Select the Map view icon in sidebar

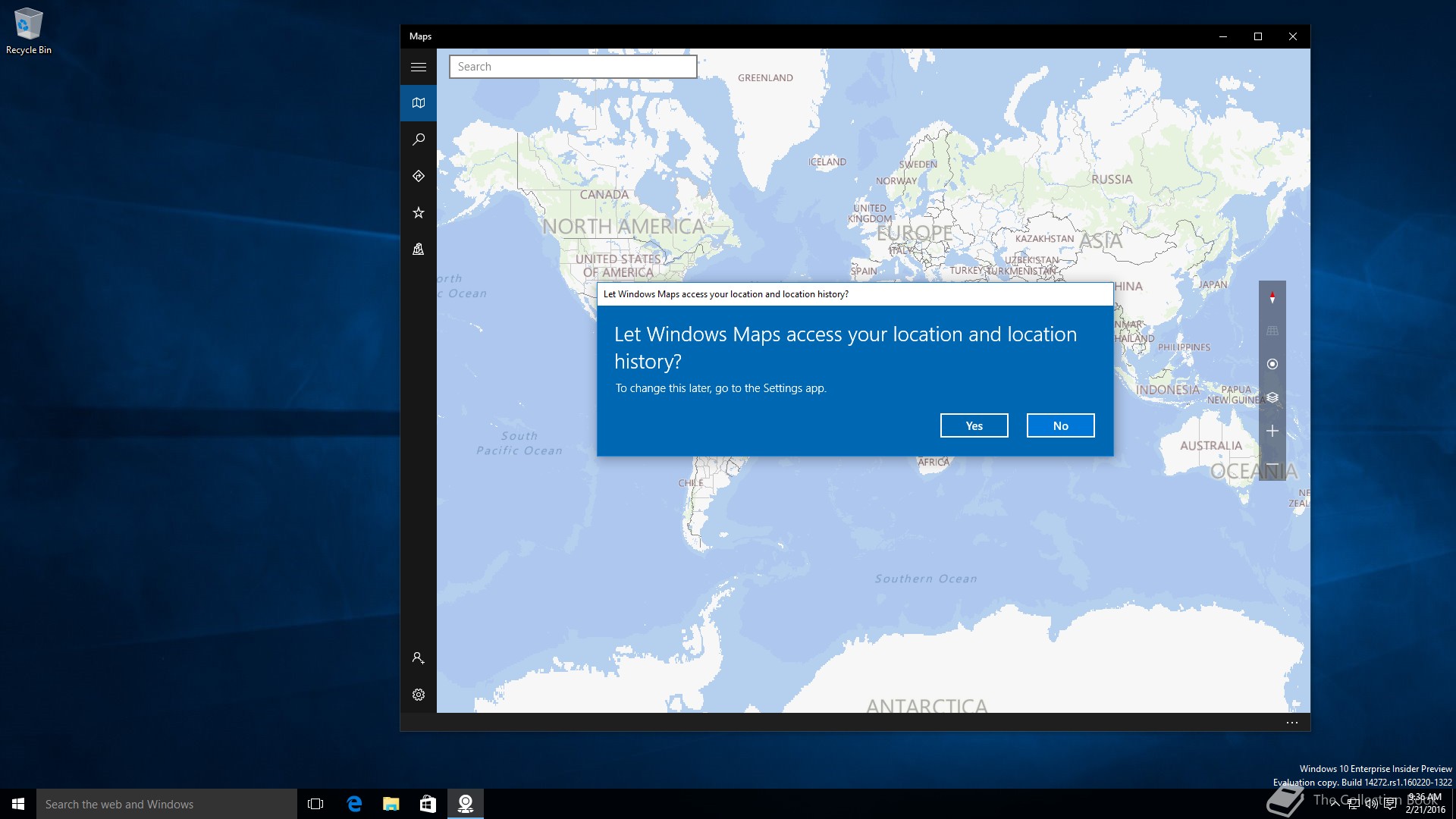pyautogui.click(x=418, y=103)
